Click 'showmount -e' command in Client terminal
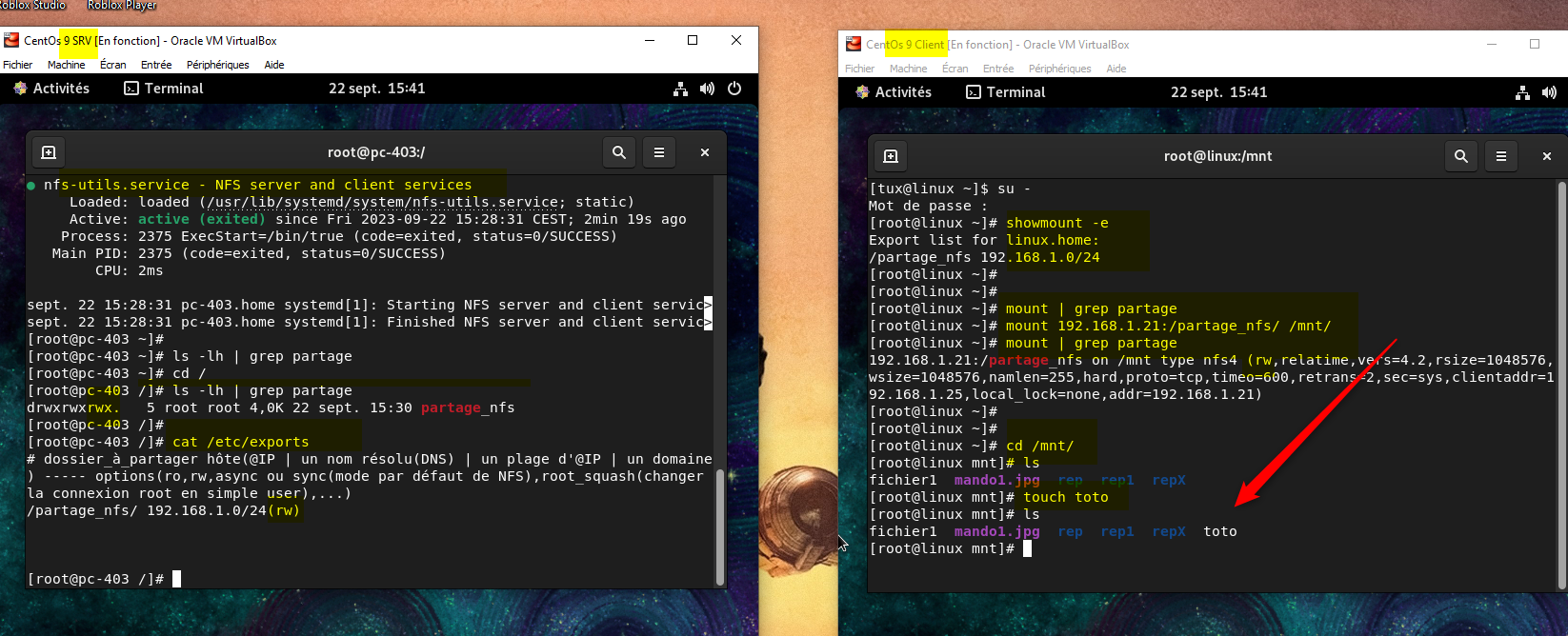The height and width of the screenshot is (636, 1568). (1057, 223)
